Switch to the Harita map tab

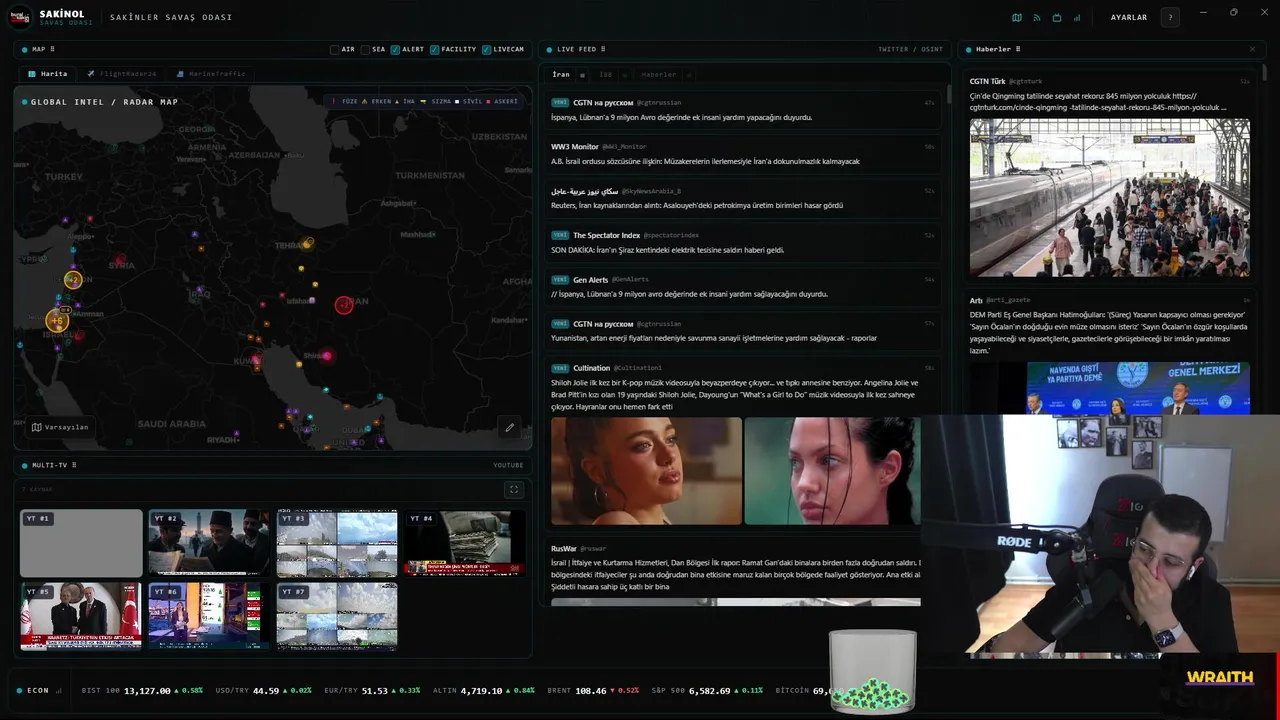47,74
